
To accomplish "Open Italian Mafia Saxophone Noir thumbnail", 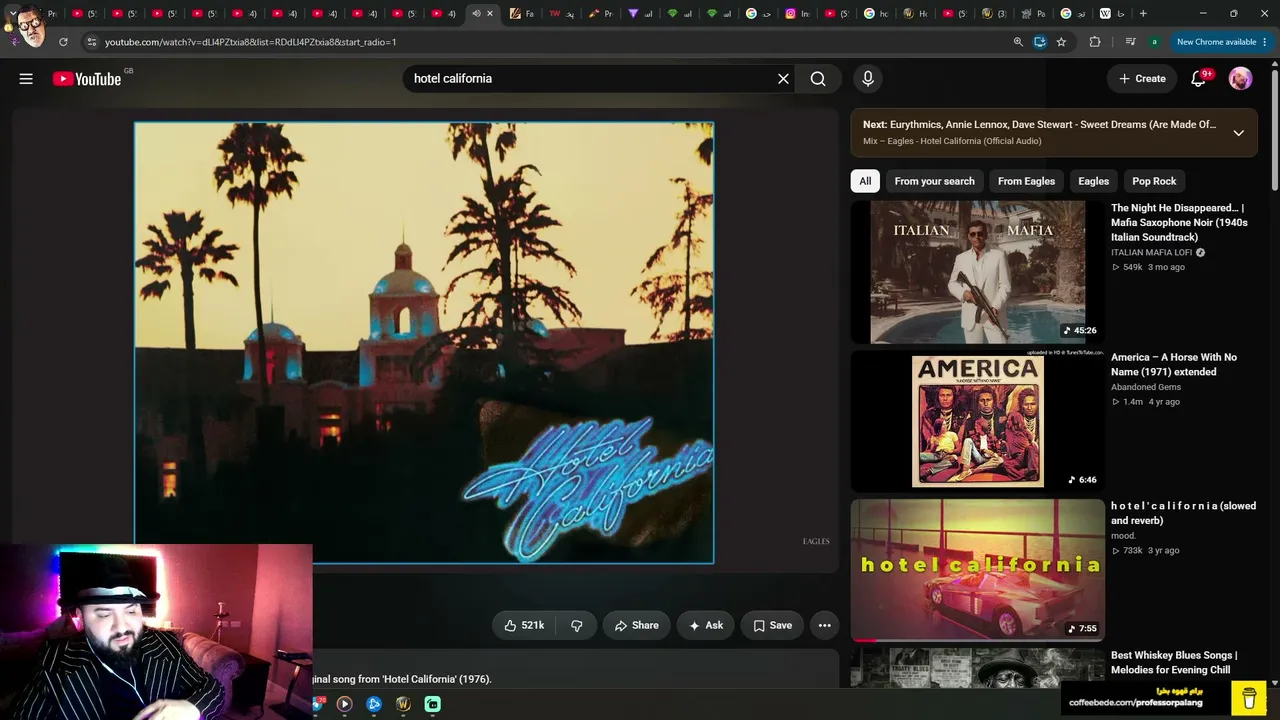I will [x=978, y=272].
